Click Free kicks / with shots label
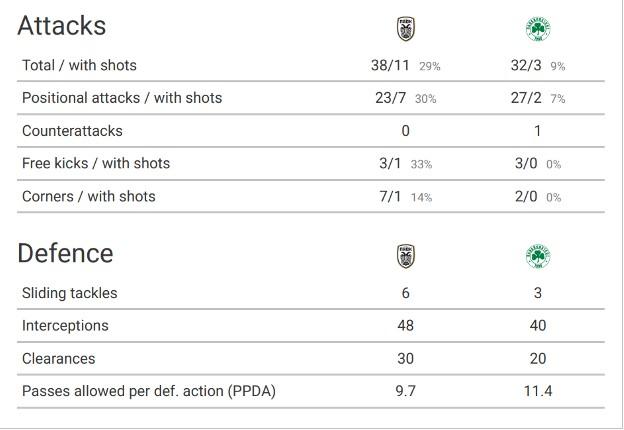Image resolution: width=624 pixels, height=430 pixels. [x=96, y=163]
